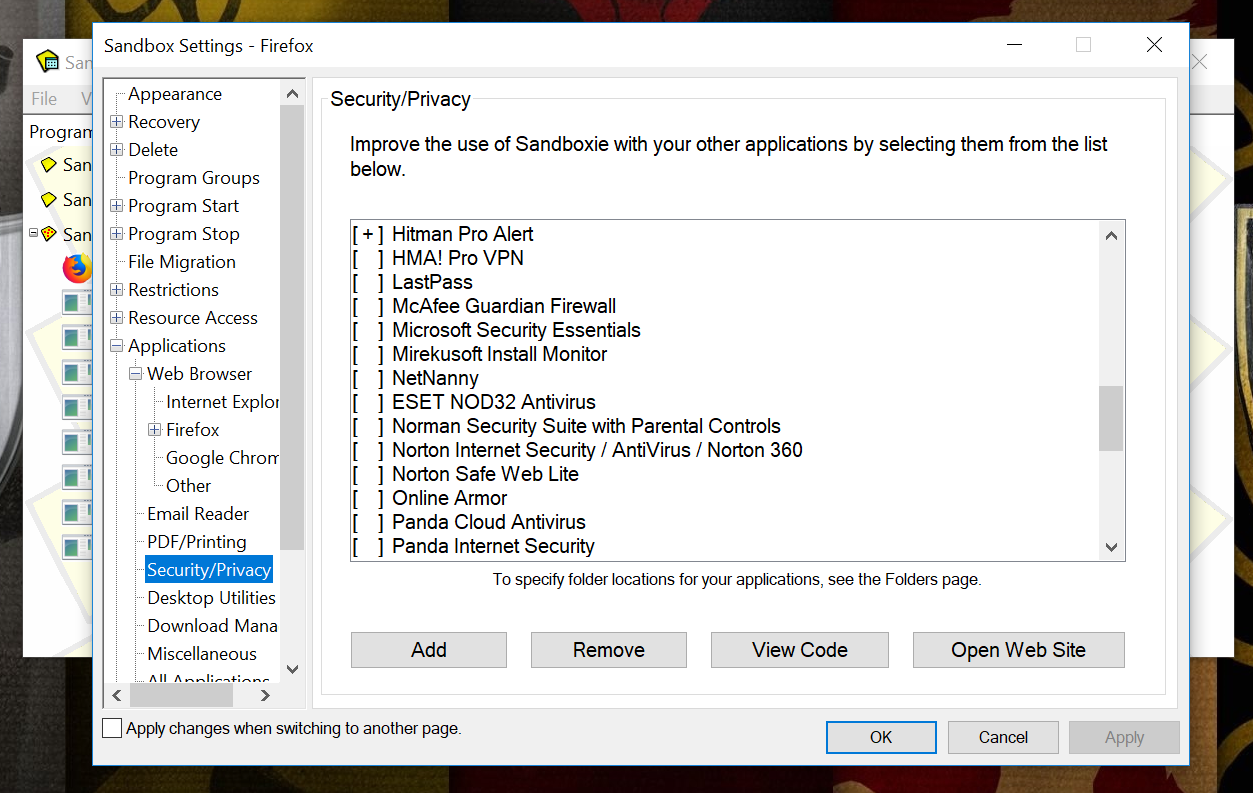
Task: Click the View Code button
Action: click(800, 650)
